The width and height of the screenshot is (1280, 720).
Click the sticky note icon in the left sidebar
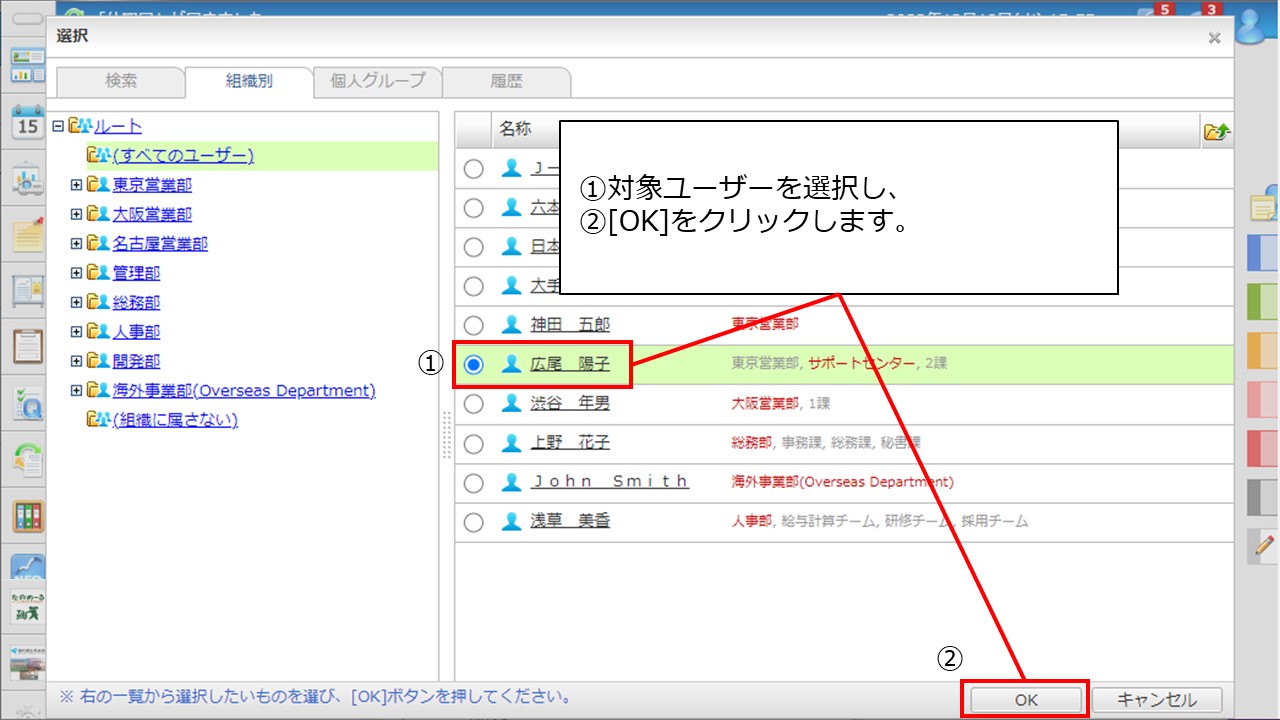[x=27, y=234]
